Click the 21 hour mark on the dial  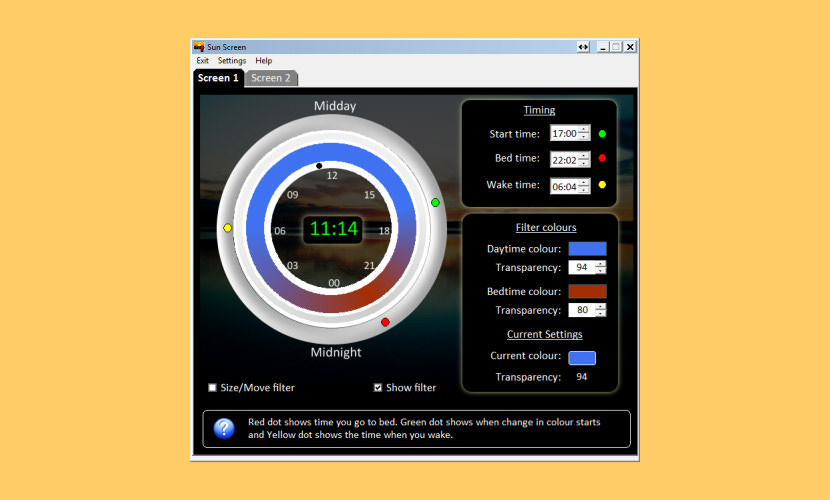[x=369, y=266]
